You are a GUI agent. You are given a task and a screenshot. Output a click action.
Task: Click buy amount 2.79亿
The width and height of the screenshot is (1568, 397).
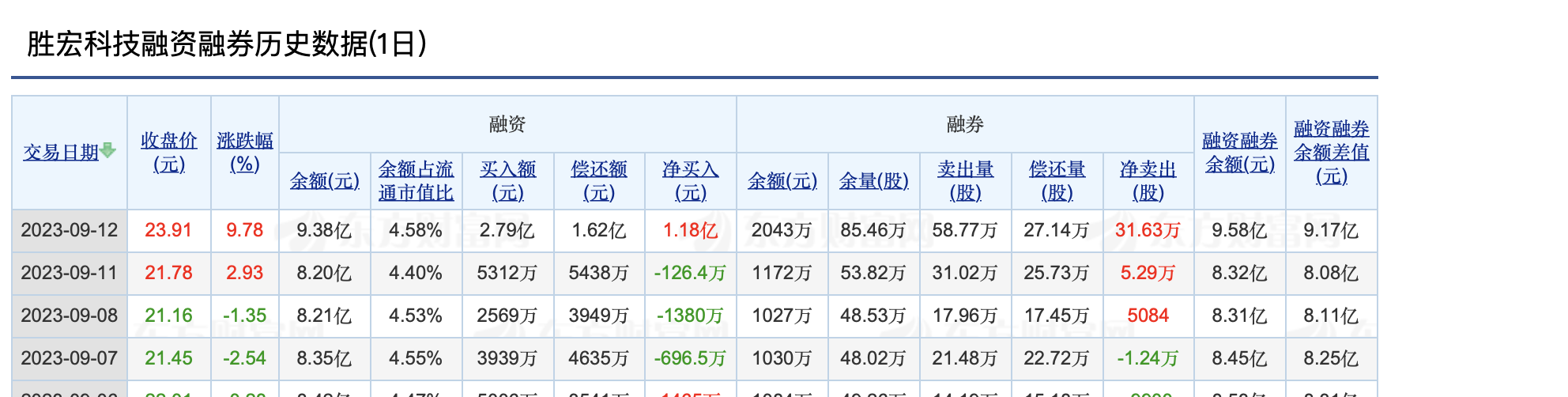click(x=507, y=230)
